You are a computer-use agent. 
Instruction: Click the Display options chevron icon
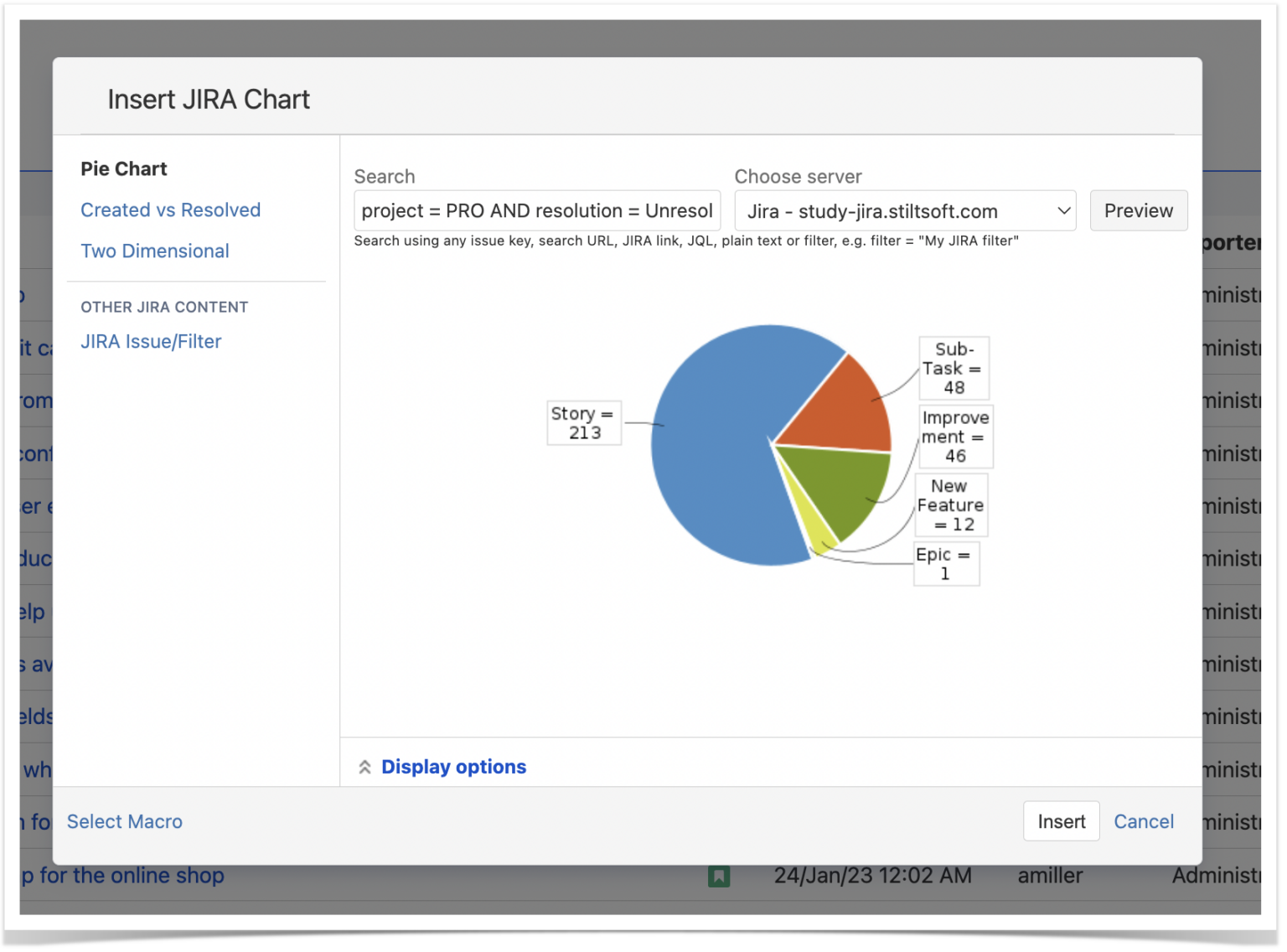[x=364, y=767]
